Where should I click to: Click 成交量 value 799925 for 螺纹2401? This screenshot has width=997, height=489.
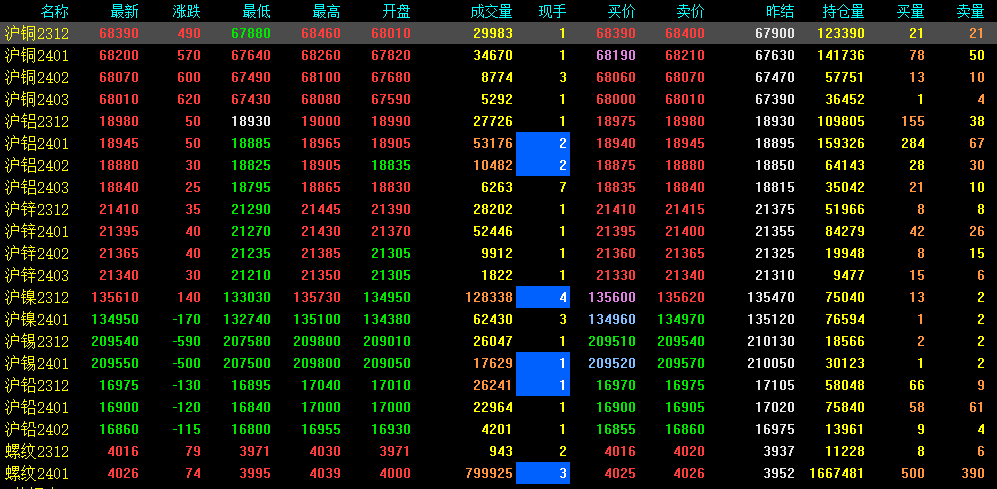(x=489, y=474)
